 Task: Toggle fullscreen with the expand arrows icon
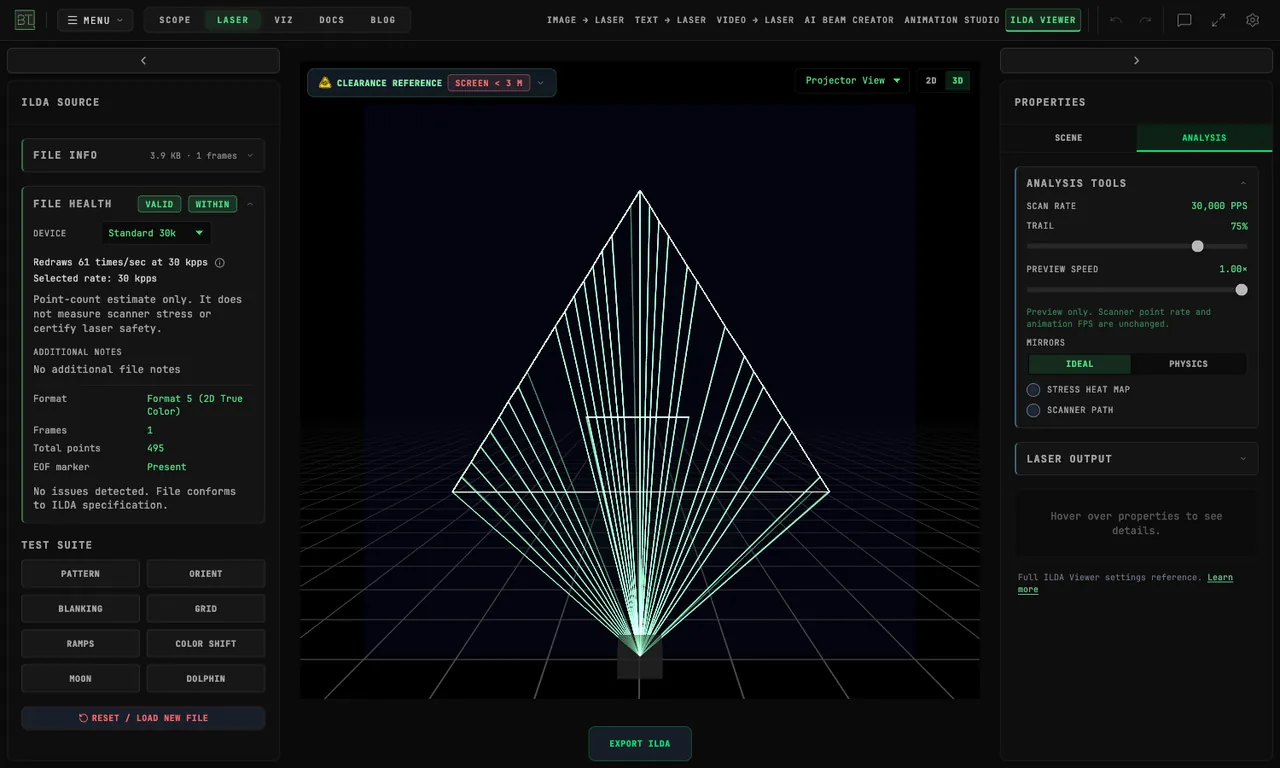point(1218,20)
